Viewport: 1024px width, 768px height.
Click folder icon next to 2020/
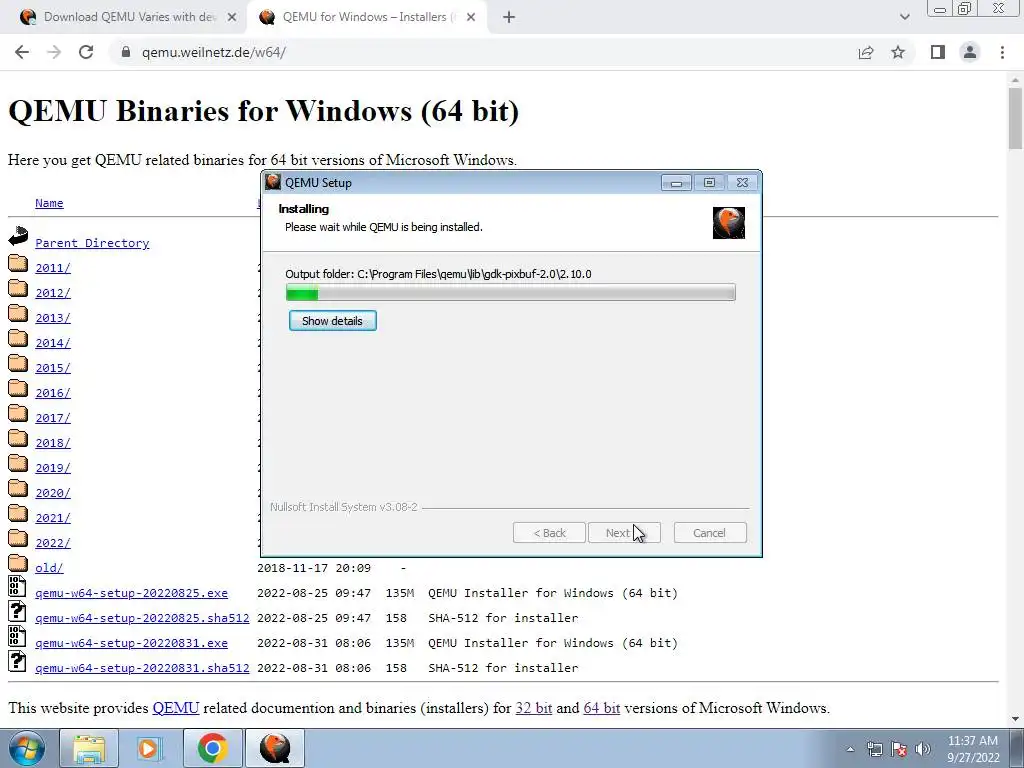coord(18,488)
